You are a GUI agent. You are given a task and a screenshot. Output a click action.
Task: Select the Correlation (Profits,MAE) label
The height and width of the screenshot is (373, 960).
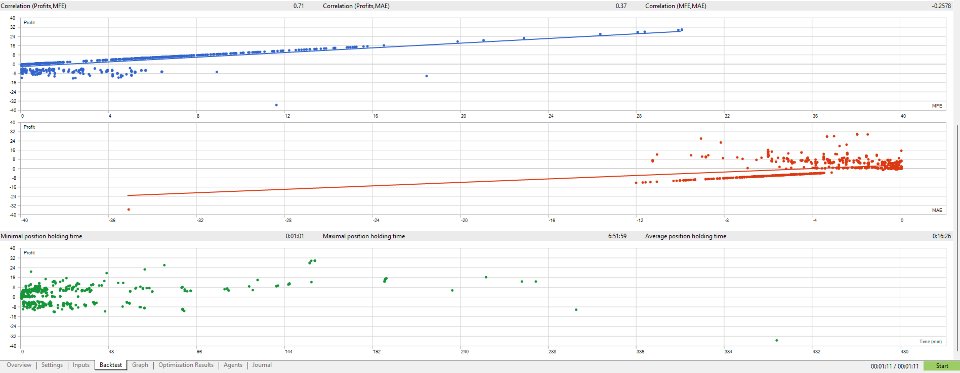tap(356, 5)
